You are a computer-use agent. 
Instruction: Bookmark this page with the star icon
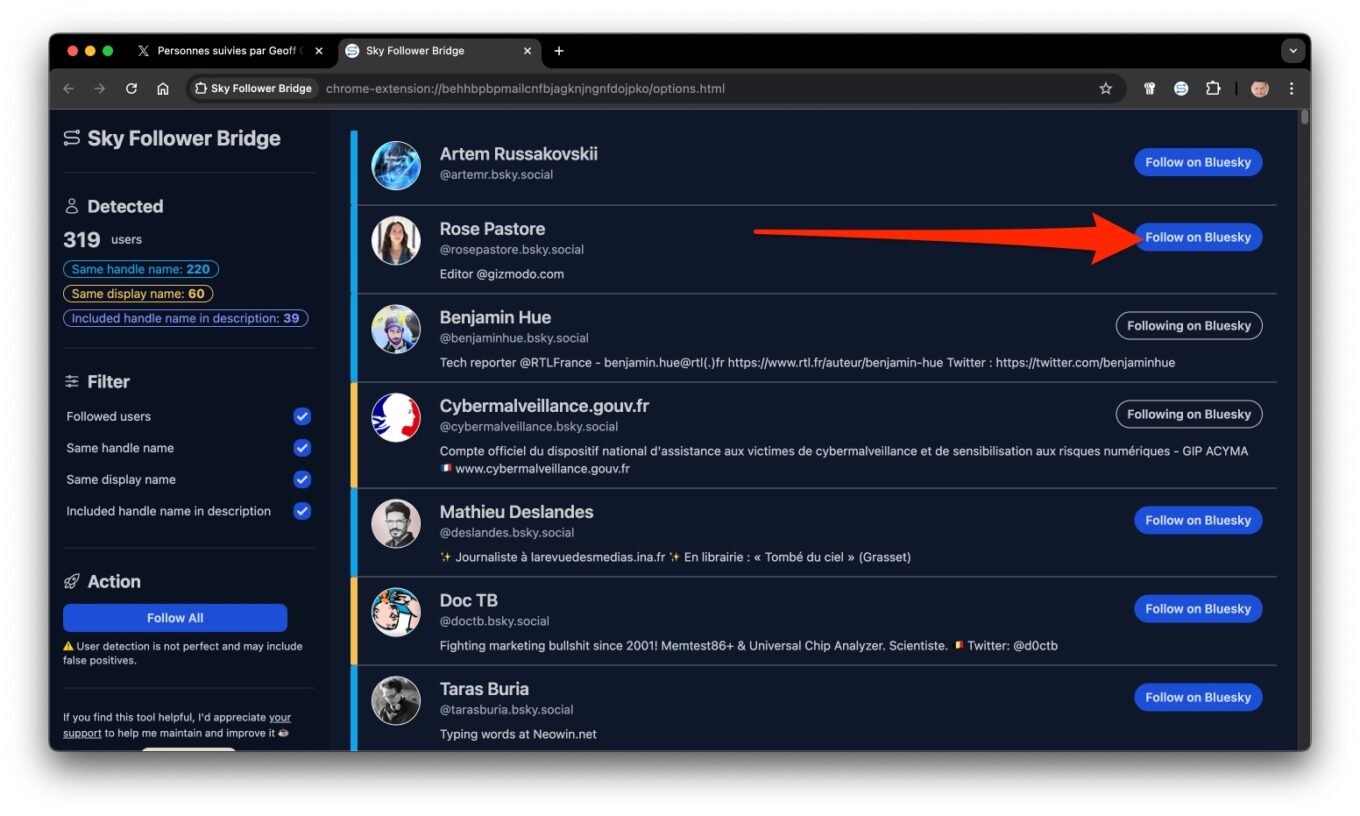click(x=1106, y=88)
